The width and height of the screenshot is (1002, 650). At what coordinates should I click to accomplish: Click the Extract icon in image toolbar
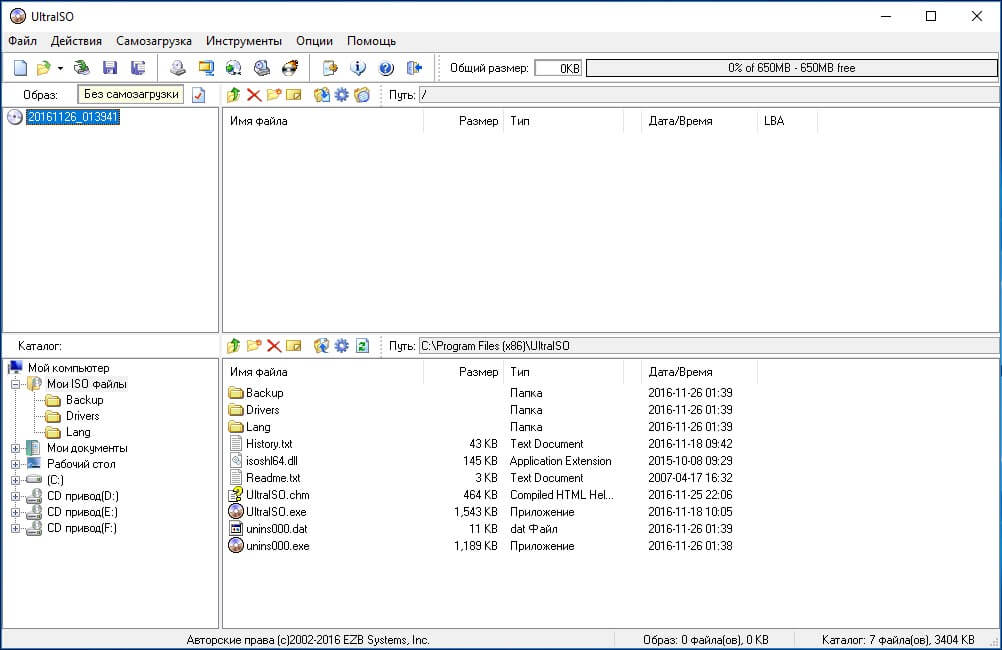coord(321,95)
